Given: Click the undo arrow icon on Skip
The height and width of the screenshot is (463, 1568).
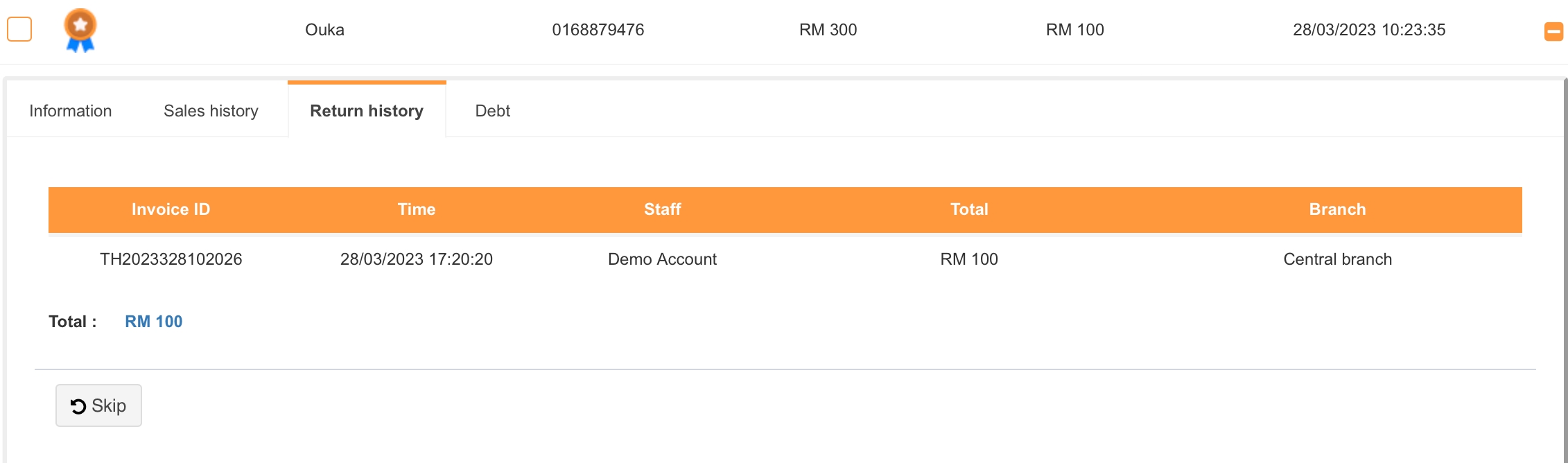Looking at the screenshot, I should click(78, 406).
